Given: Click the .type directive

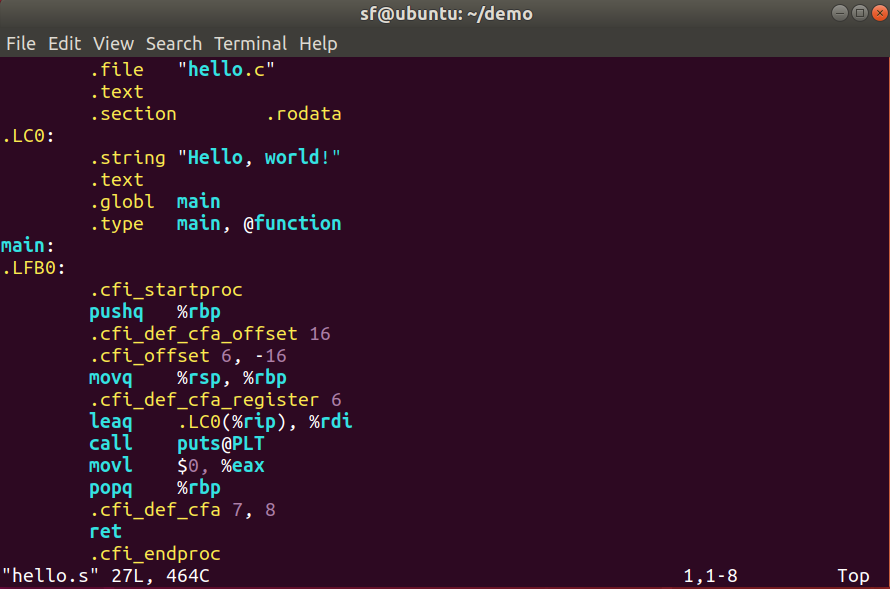Looking at the screenshot, I should coord(117,224).
